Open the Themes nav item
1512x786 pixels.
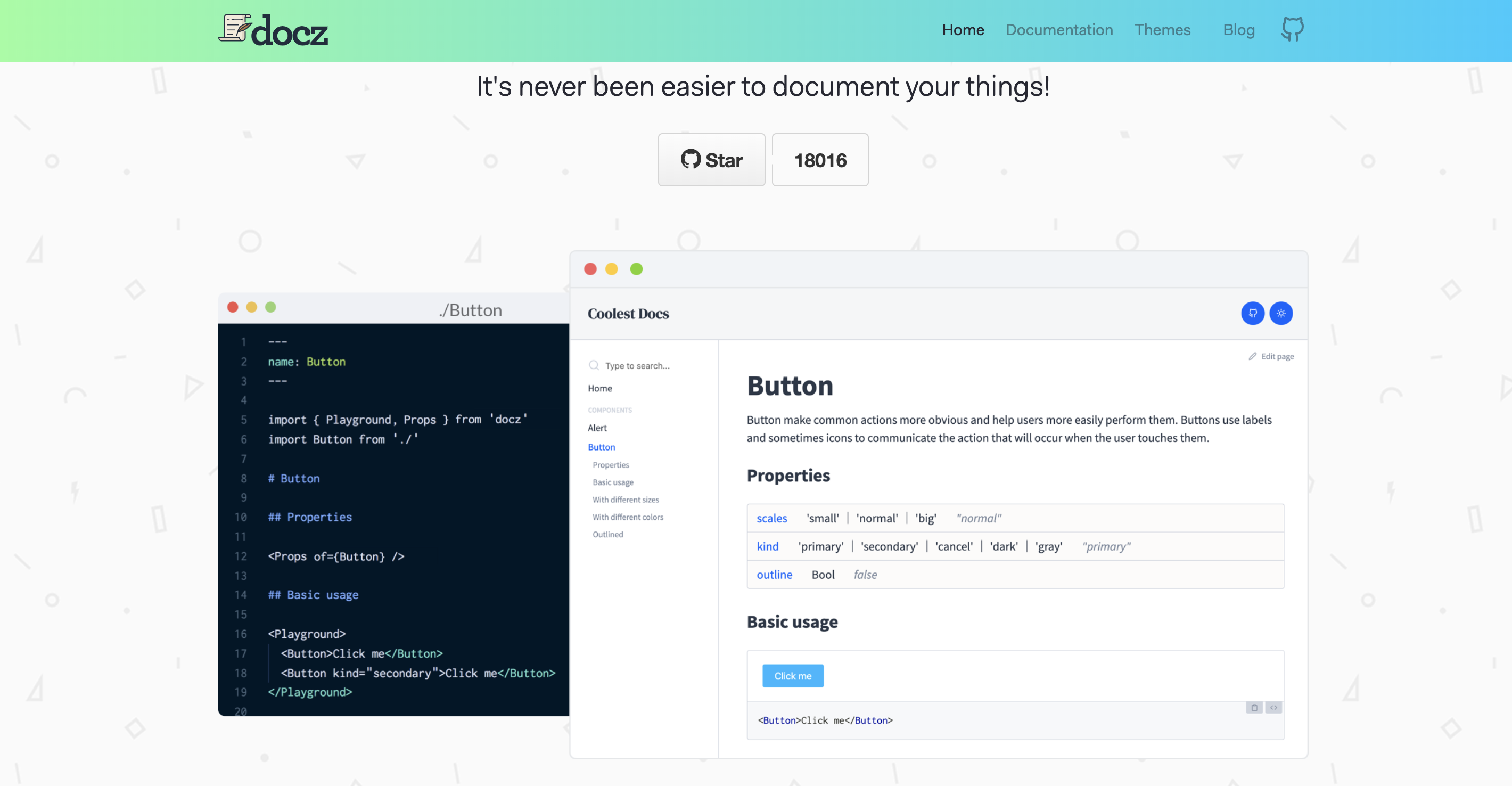pyautogui.click(x=1162, y=30)
